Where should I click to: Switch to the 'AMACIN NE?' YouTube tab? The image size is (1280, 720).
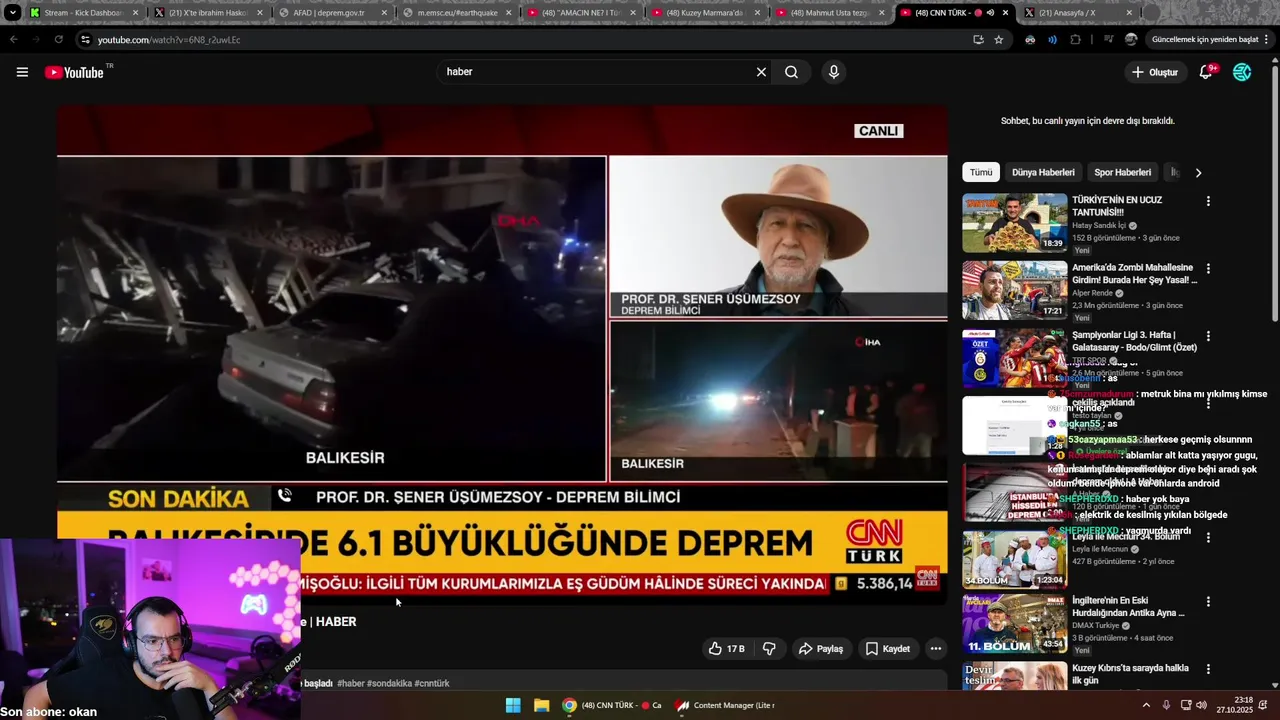580,13
